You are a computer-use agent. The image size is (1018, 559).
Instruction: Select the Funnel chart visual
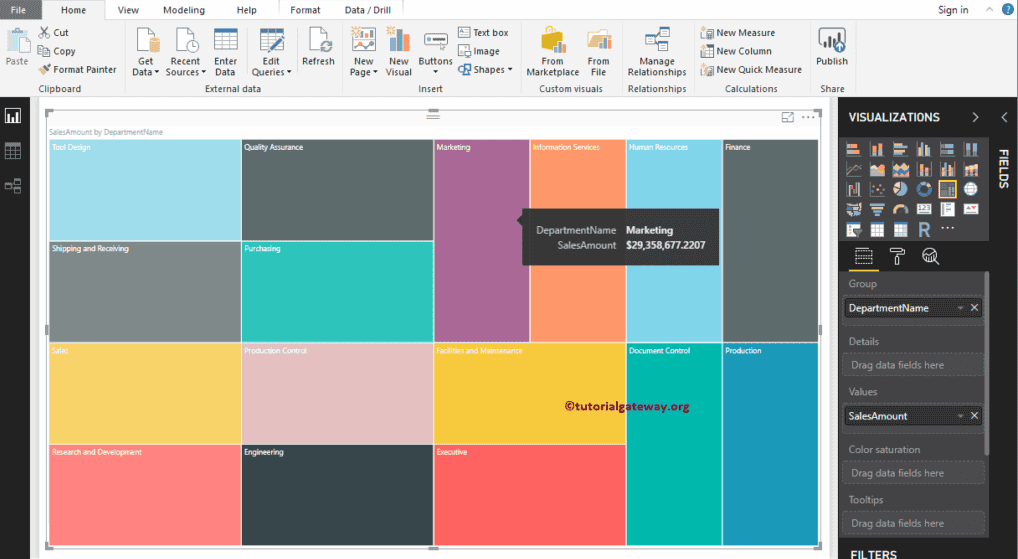pos(877,209)
